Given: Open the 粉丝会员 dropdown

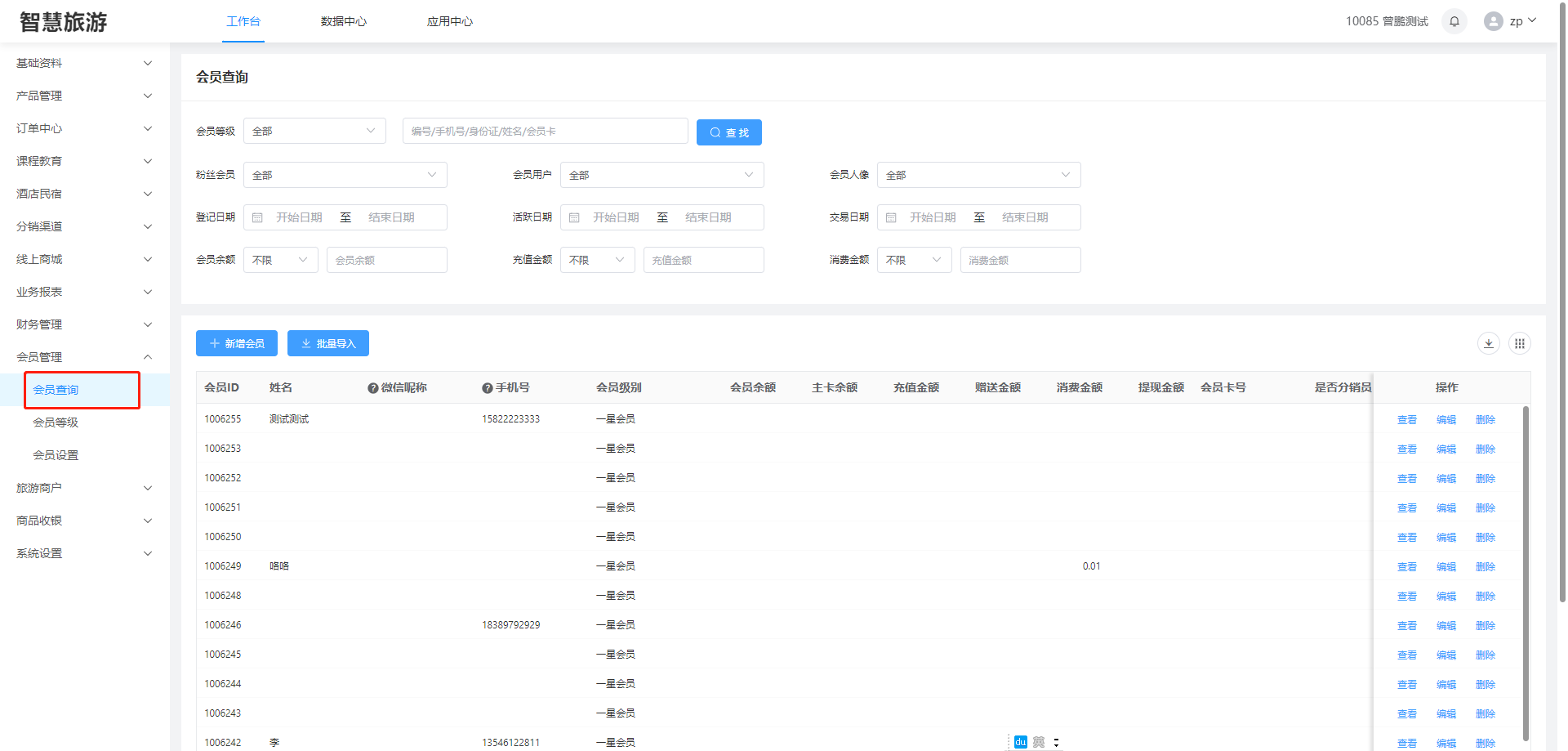Looking at the screenshot, I should click(x=345, y=175).
